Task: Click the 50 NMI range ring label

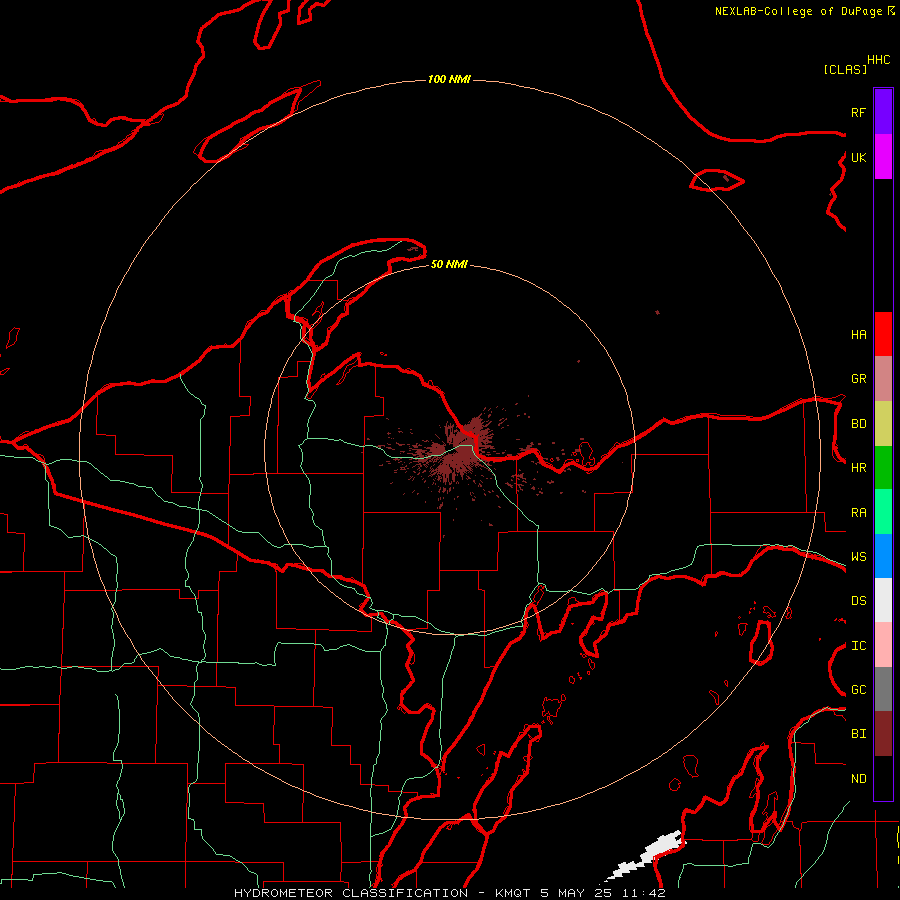Action: pos(449,264)
